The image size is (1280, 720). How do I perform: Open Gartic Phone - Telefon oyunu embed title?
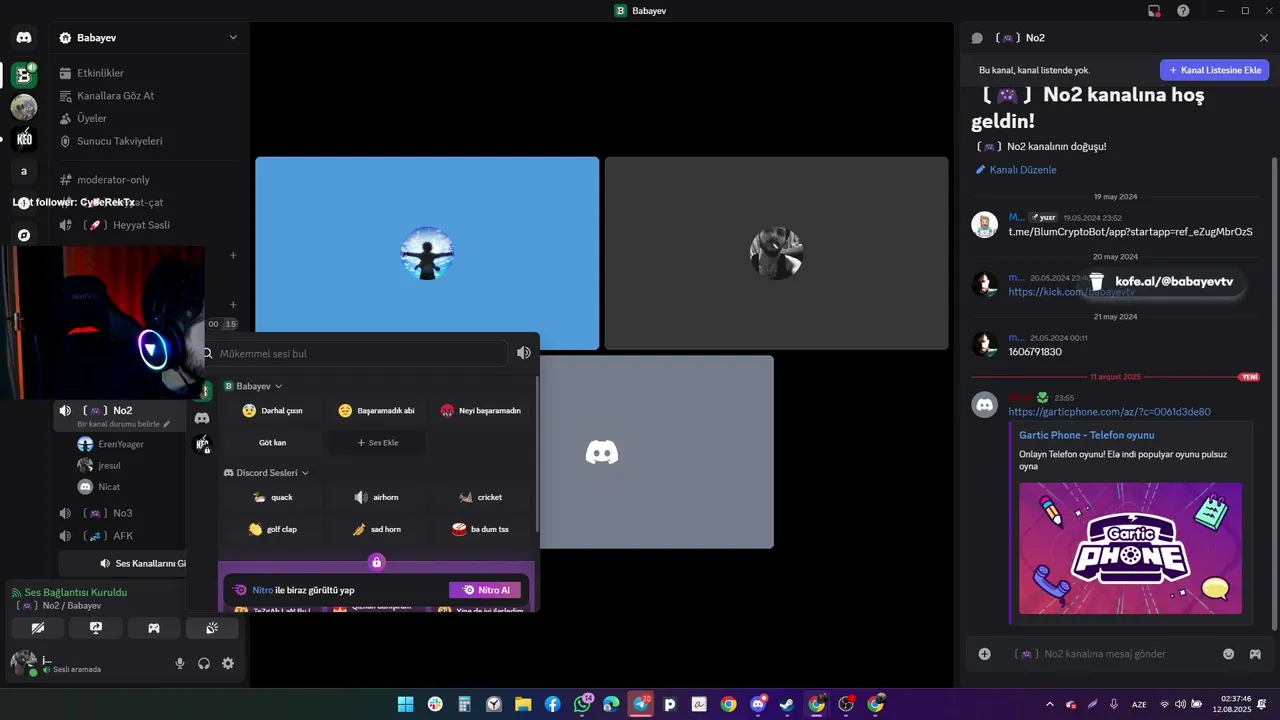1086,435
